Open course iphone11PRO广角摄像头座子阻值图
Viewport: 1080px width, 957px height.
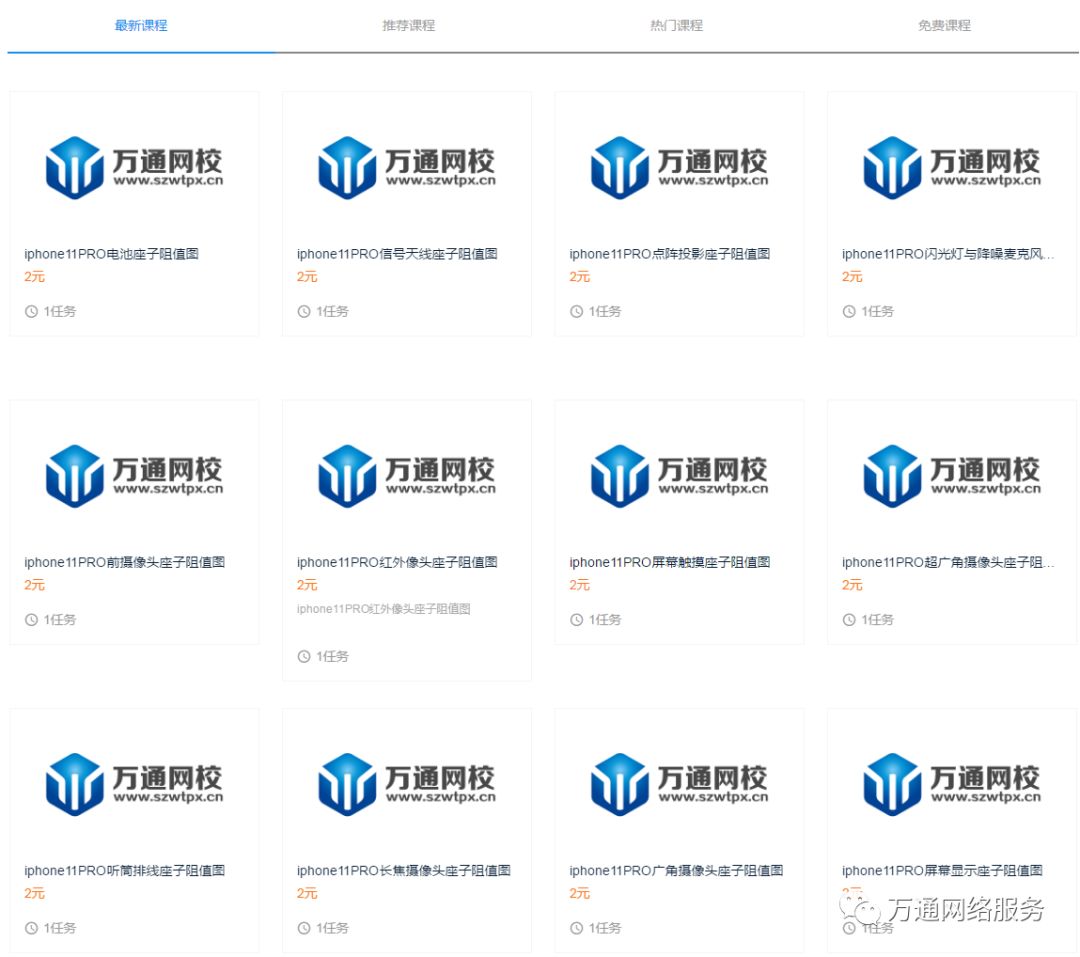pos(676,870)
